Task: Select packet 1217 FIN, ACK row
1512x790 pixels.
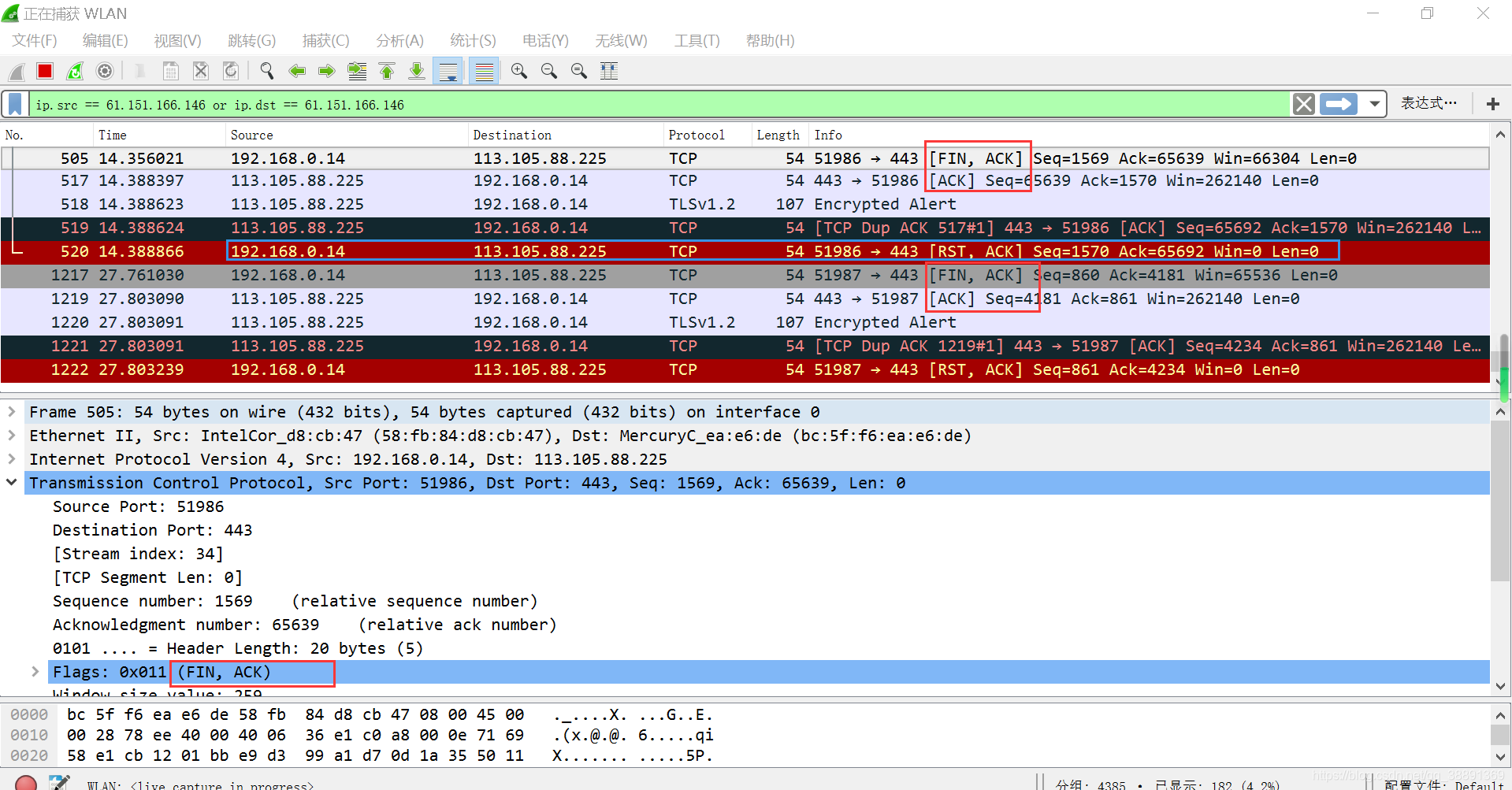Action: (x=745, y=275)
